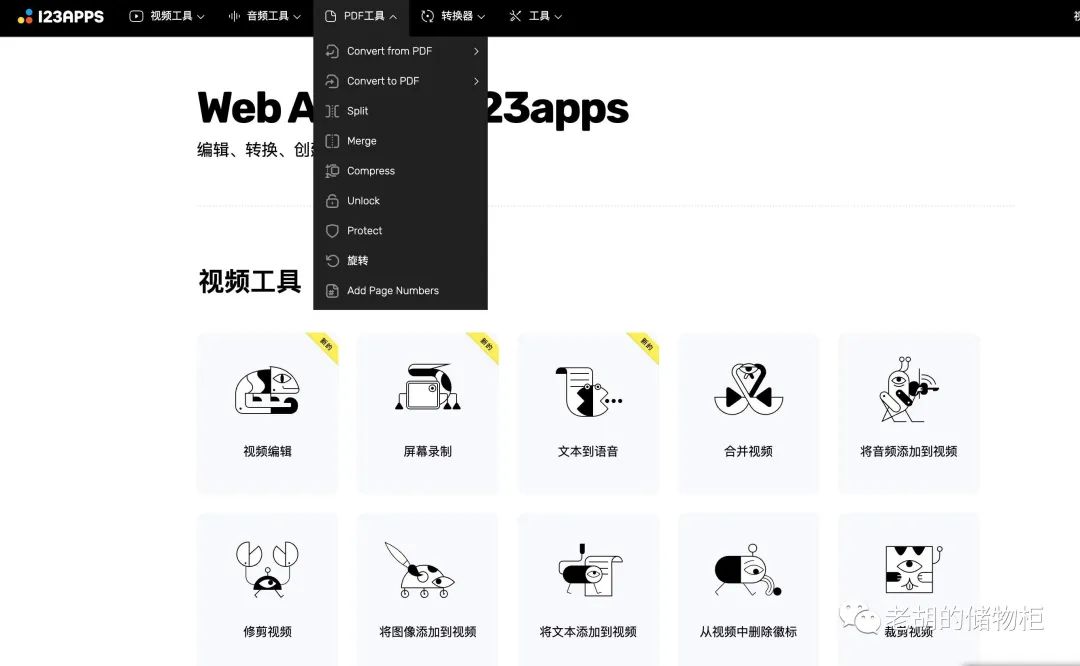1080x666 pixels.
Task: Choose 旋转 in the PDF menu
Action: tap(400, 261)
